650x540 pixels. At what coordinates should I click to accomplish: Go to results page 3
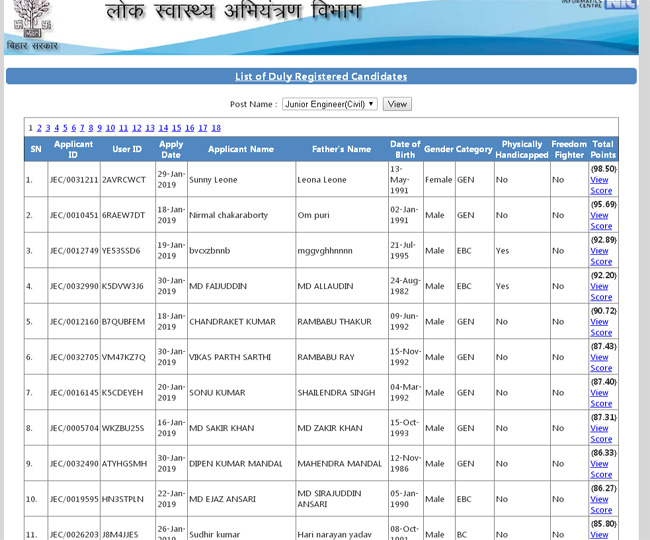coord(48,128)
